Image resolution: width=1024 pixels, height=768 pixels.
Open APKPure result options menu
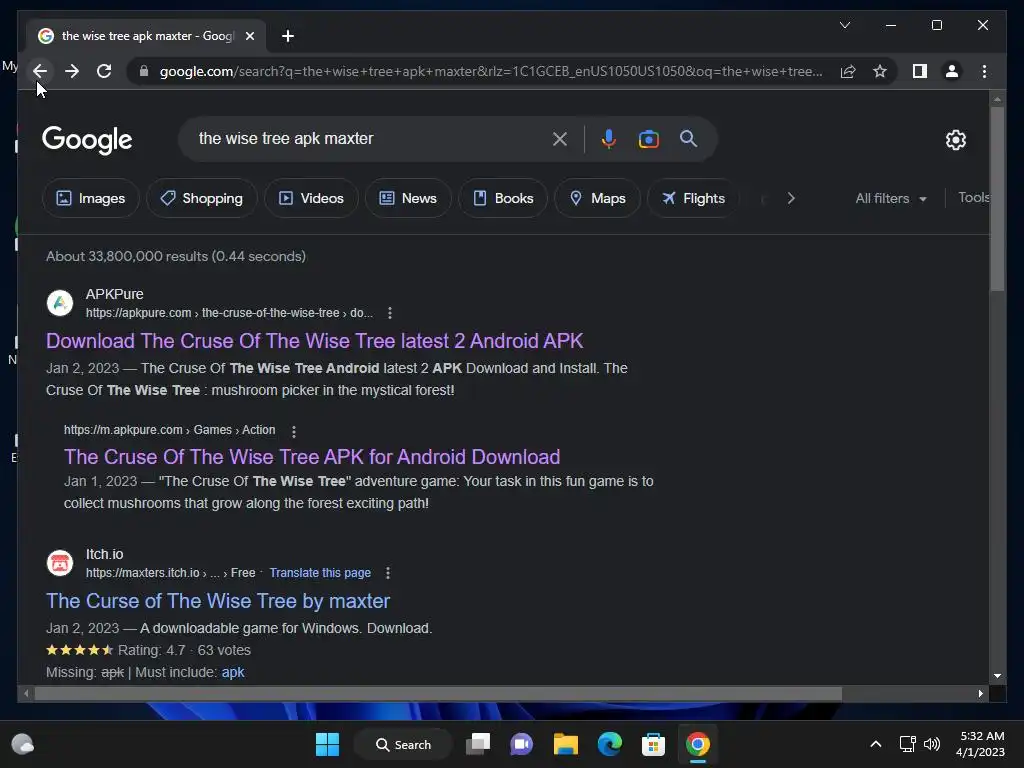(390, 313)
